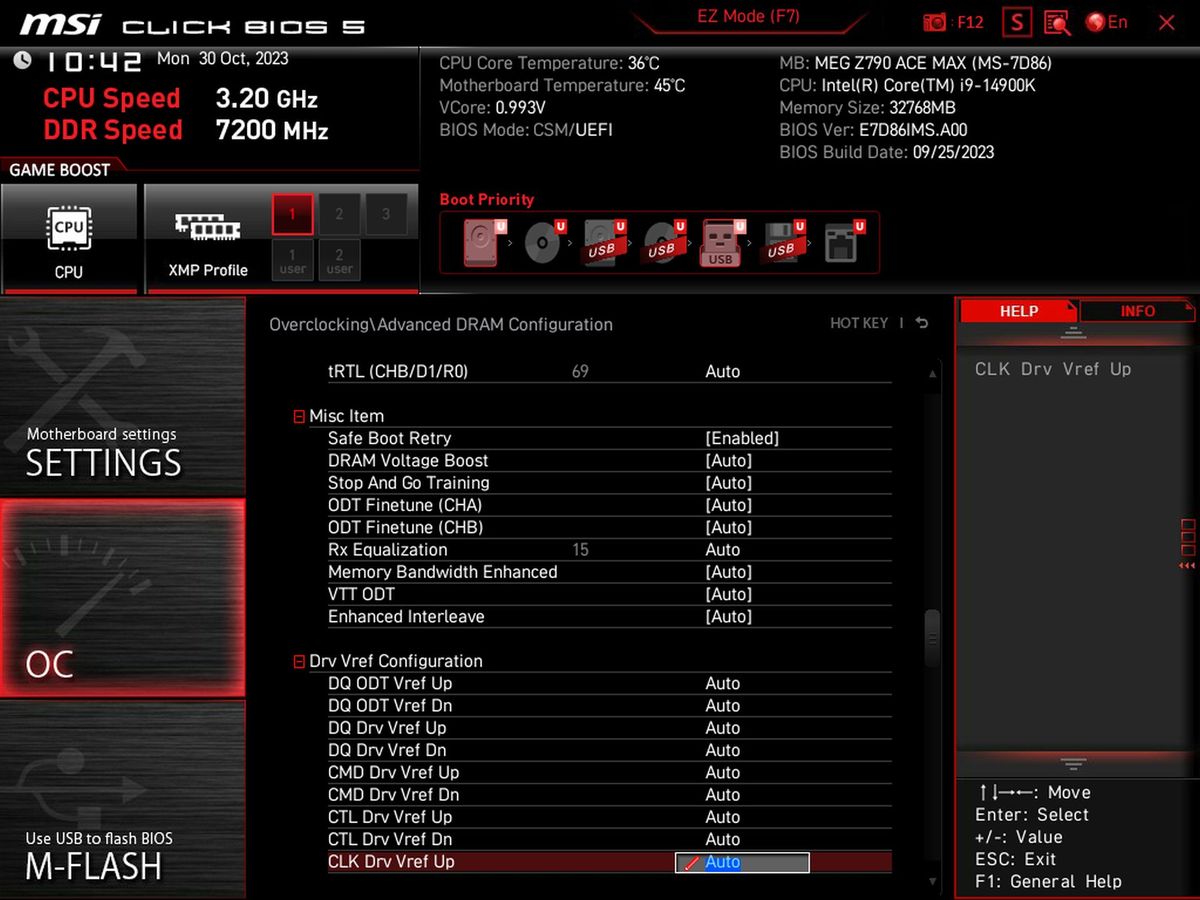Choose XMP user profile 2
Screen dimensions: 1200x900
[339, 260]
